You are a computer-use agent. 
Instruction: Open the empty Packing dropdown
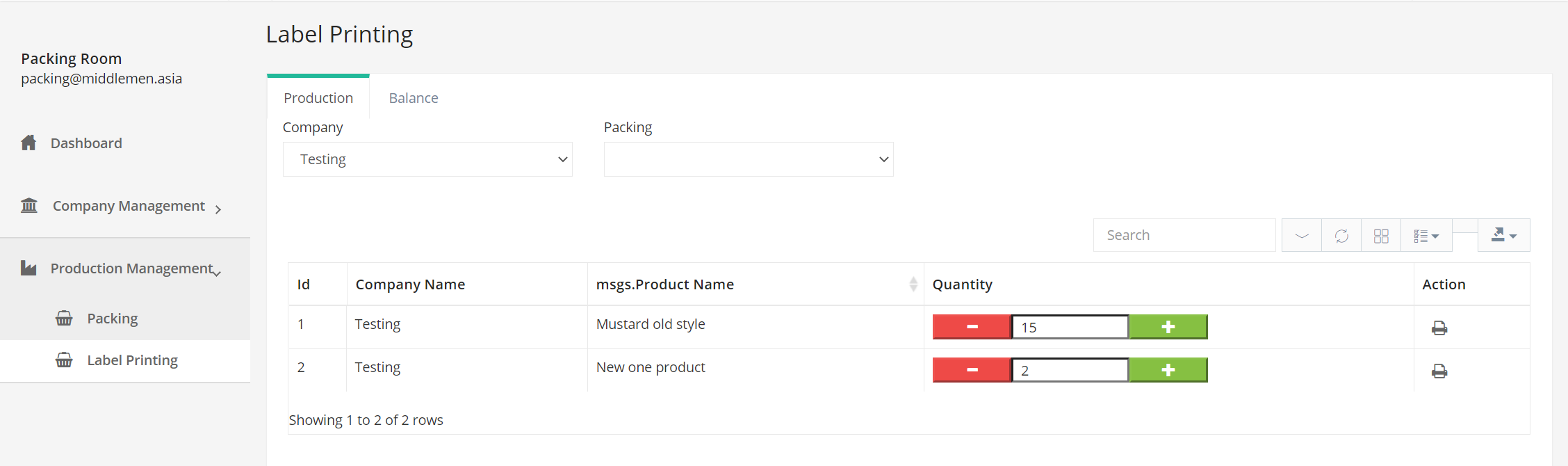pyautogui.click(x=749, y=159)
